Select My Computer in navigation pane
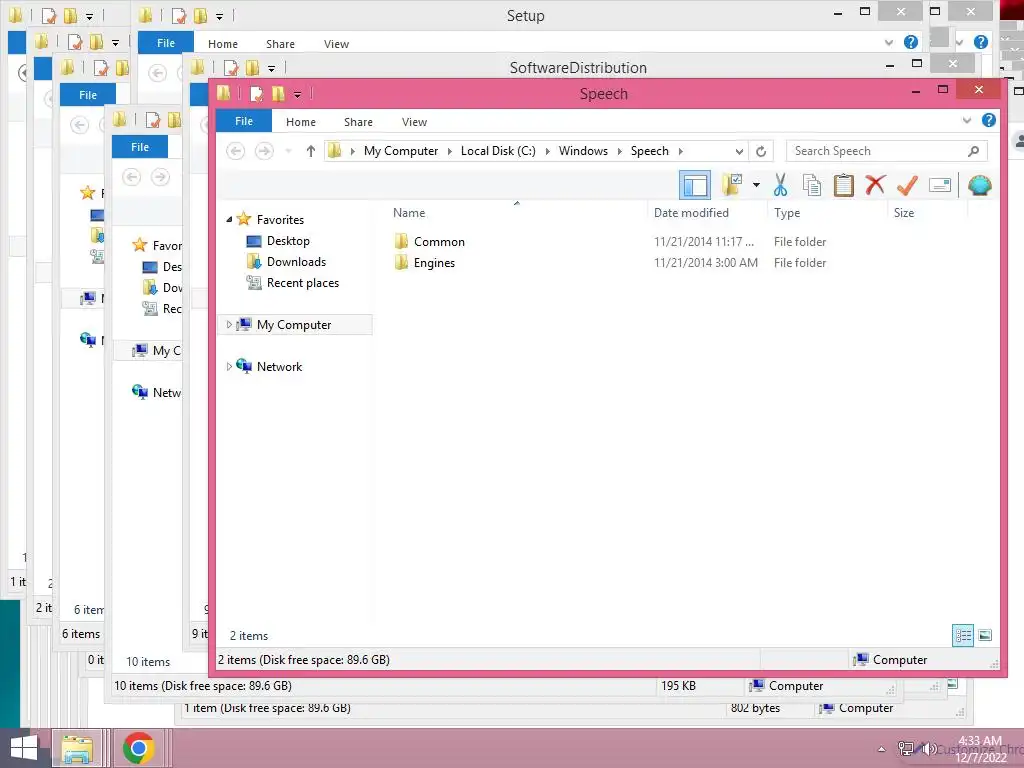The image size is (1024, 768). pos(294,325)
